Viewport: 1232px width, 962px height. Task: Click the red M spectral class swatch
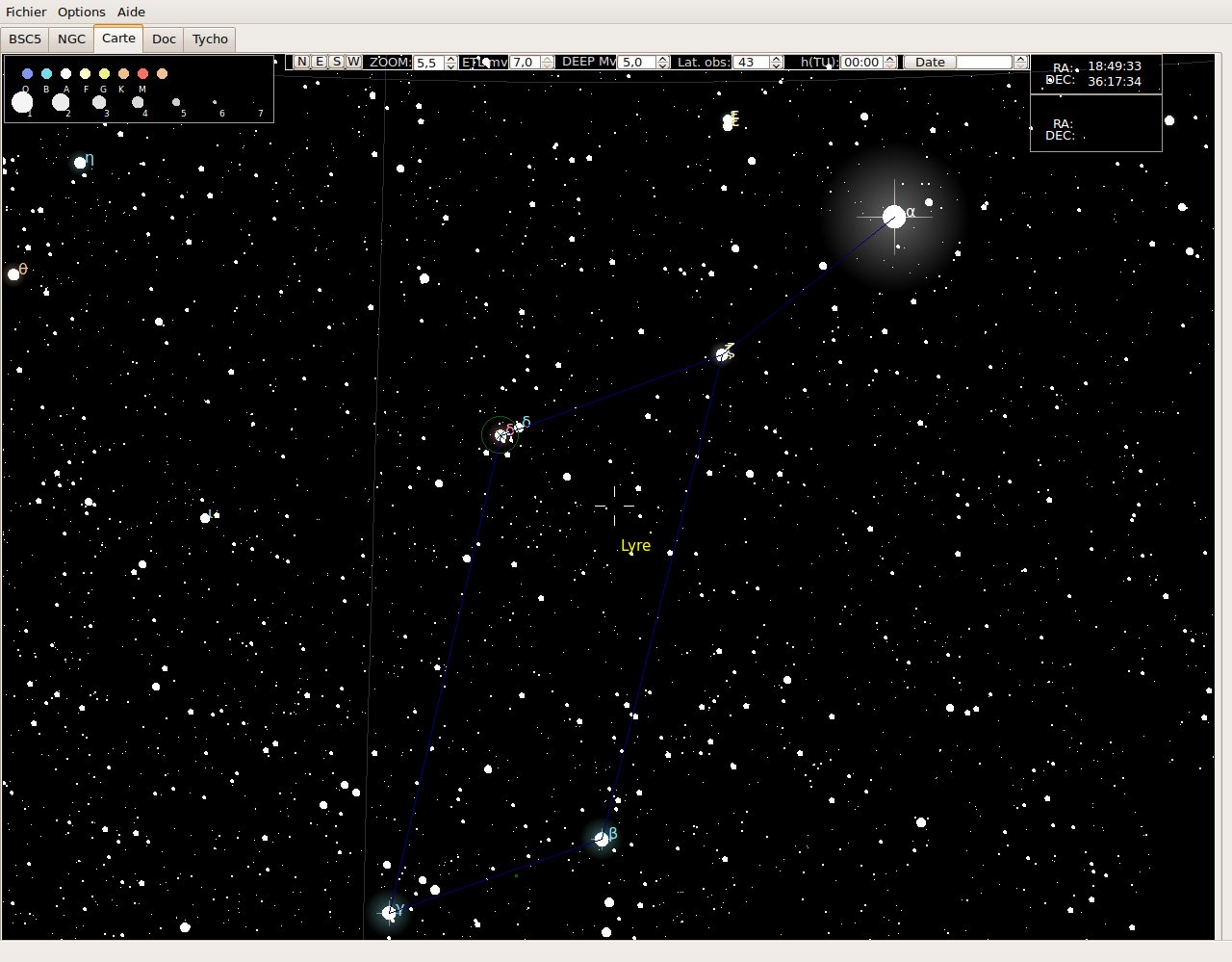point(142,74)
